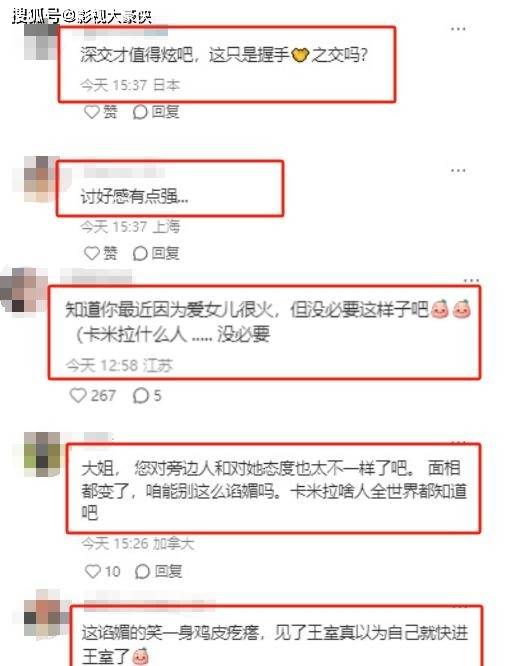Like the Canada comment with 10 likes
Image resolution: width=515 pixels, height=666 pixels.
tap(102, 571)
